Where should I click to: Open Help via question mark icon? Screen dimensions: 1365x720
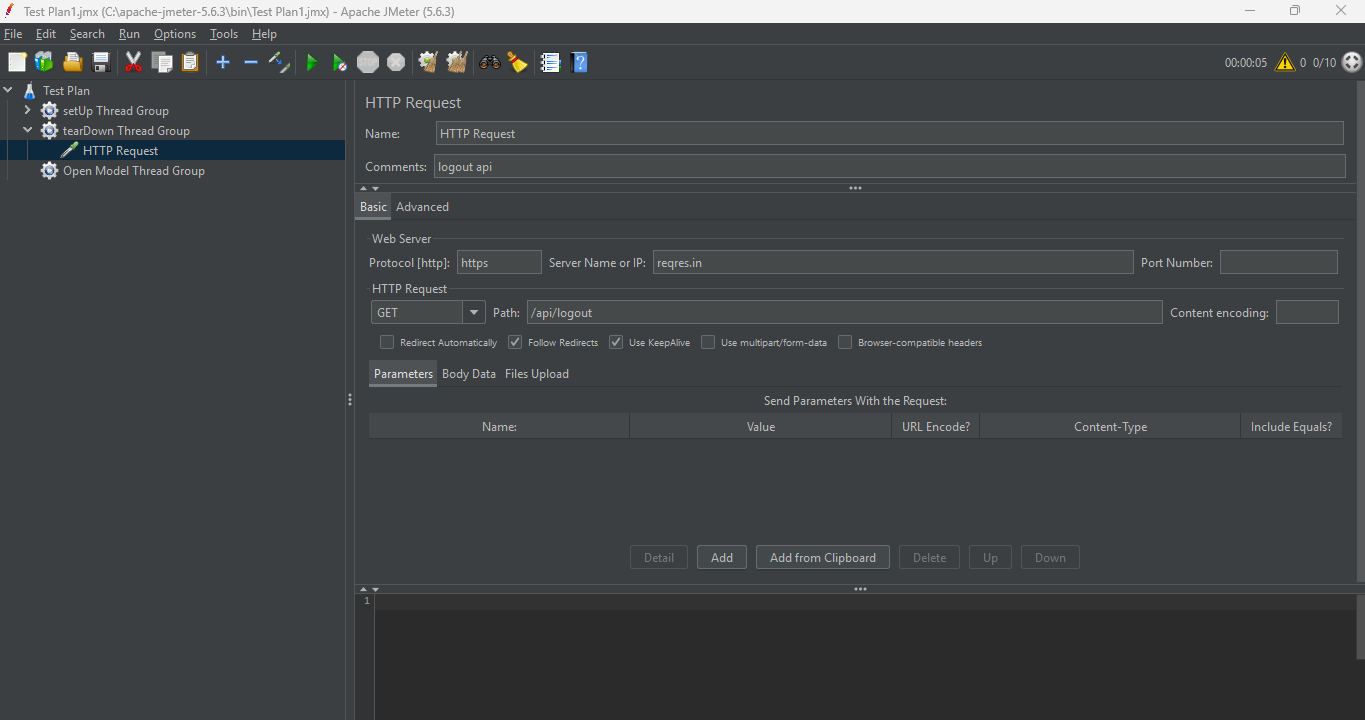tap(579, 62)
